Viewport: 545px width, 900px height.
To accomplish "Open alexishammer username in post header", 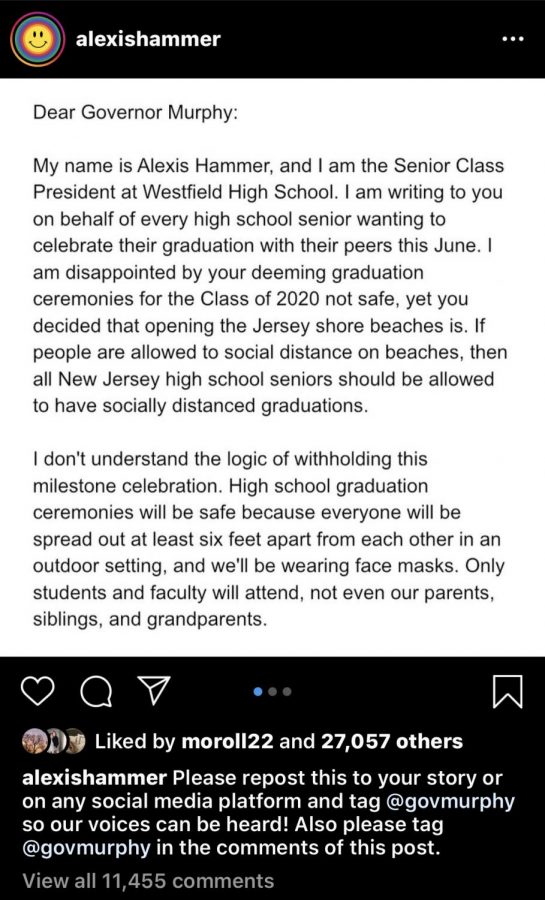I will (148, 39).
